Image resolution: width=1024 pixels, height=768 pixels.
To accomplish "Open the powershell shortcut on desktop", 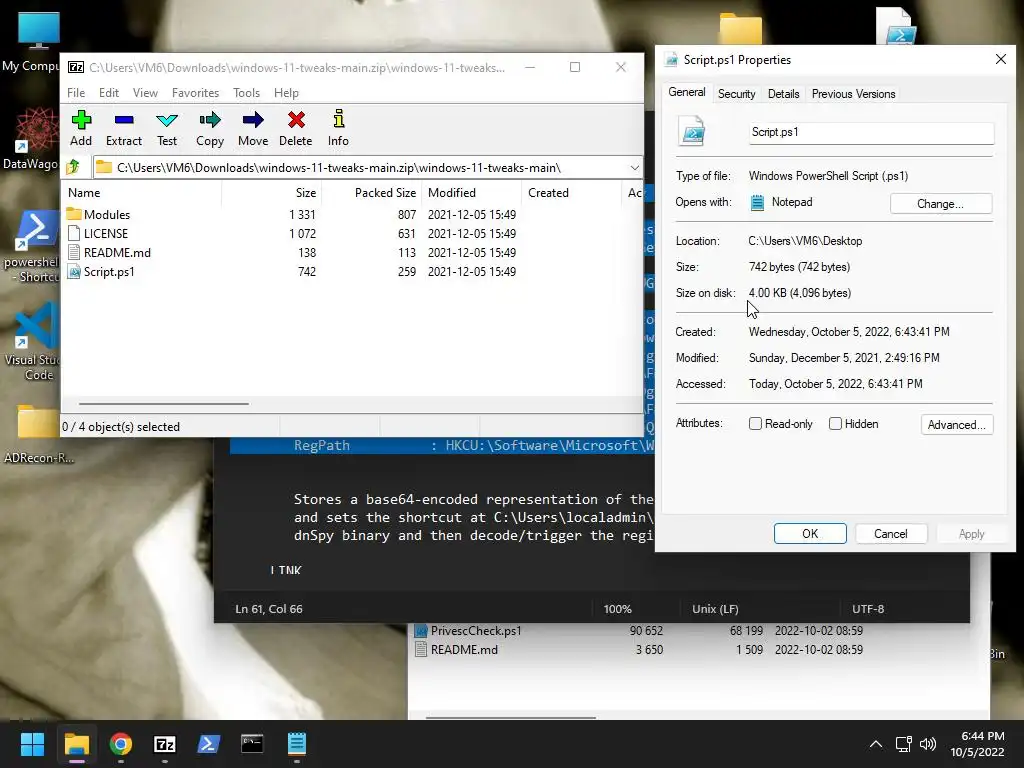I will click(34, 247).
